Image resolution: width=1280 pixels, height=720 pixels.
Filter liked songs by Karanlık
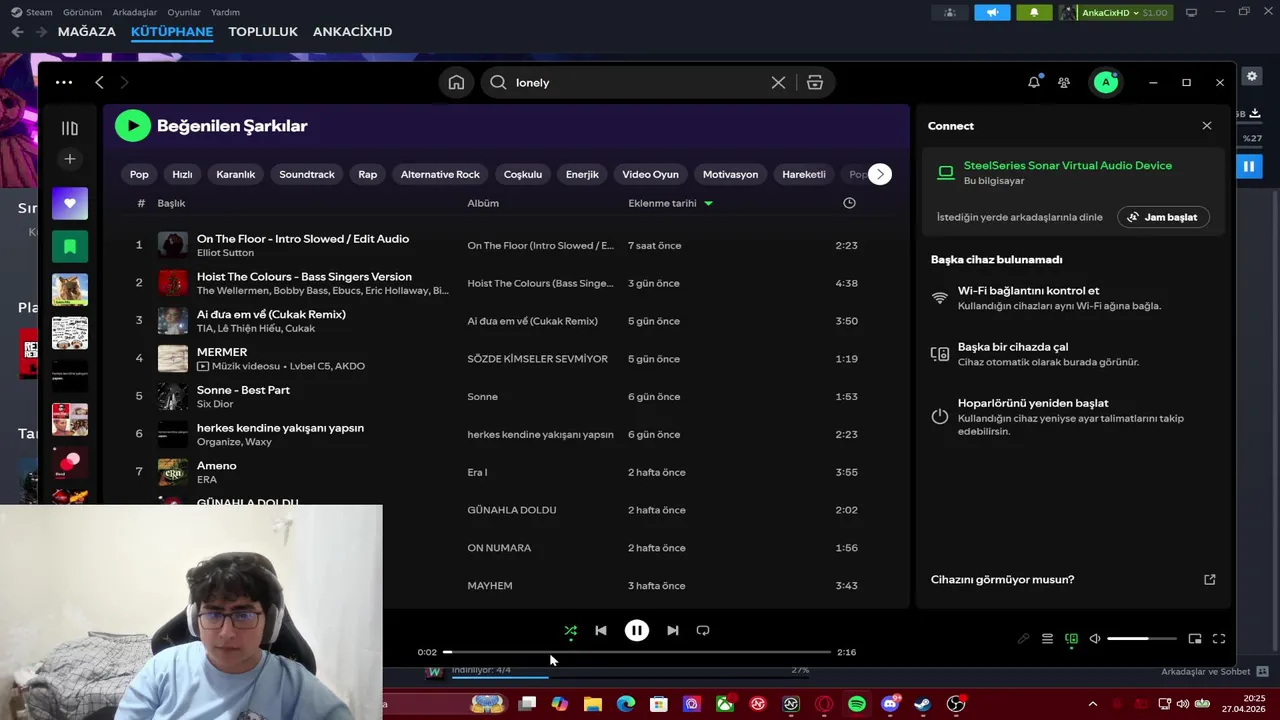pos(236,175)
